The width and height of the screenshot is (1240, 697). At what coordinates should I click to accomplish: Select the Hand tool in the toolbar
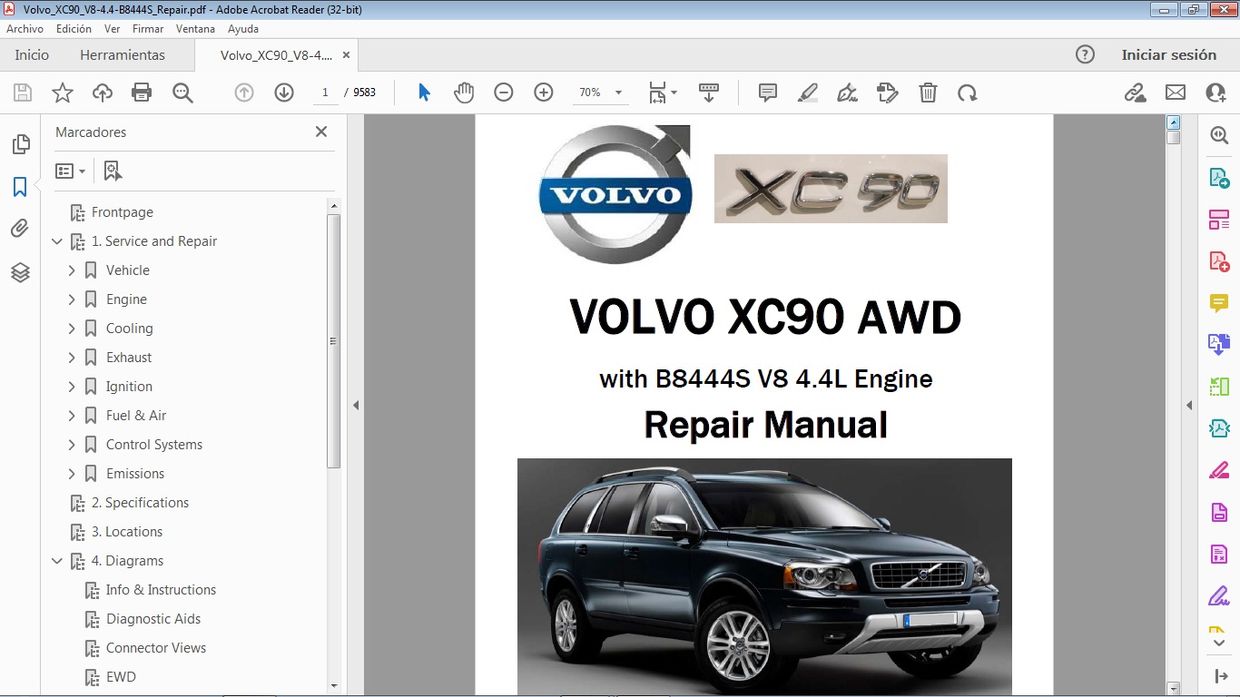[464, 92]
